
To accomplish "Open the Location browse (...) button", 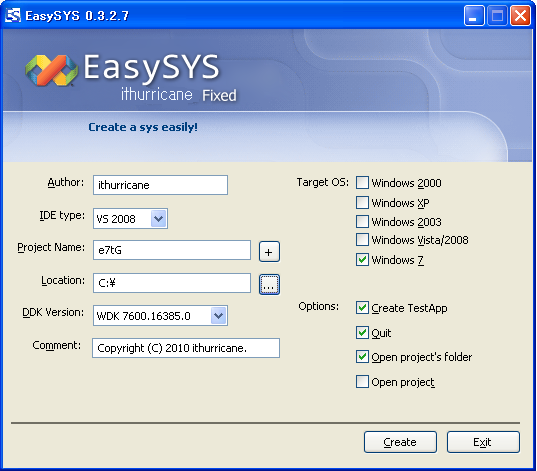I will click(x=269, y=284).
